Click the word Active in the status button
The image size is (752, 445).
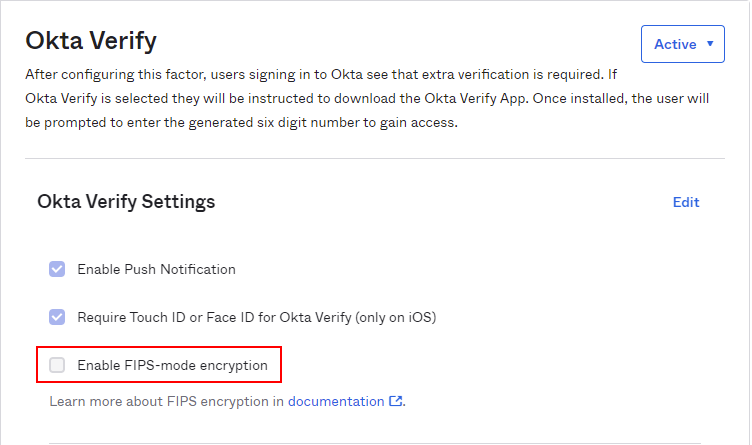tap(675, 44)
